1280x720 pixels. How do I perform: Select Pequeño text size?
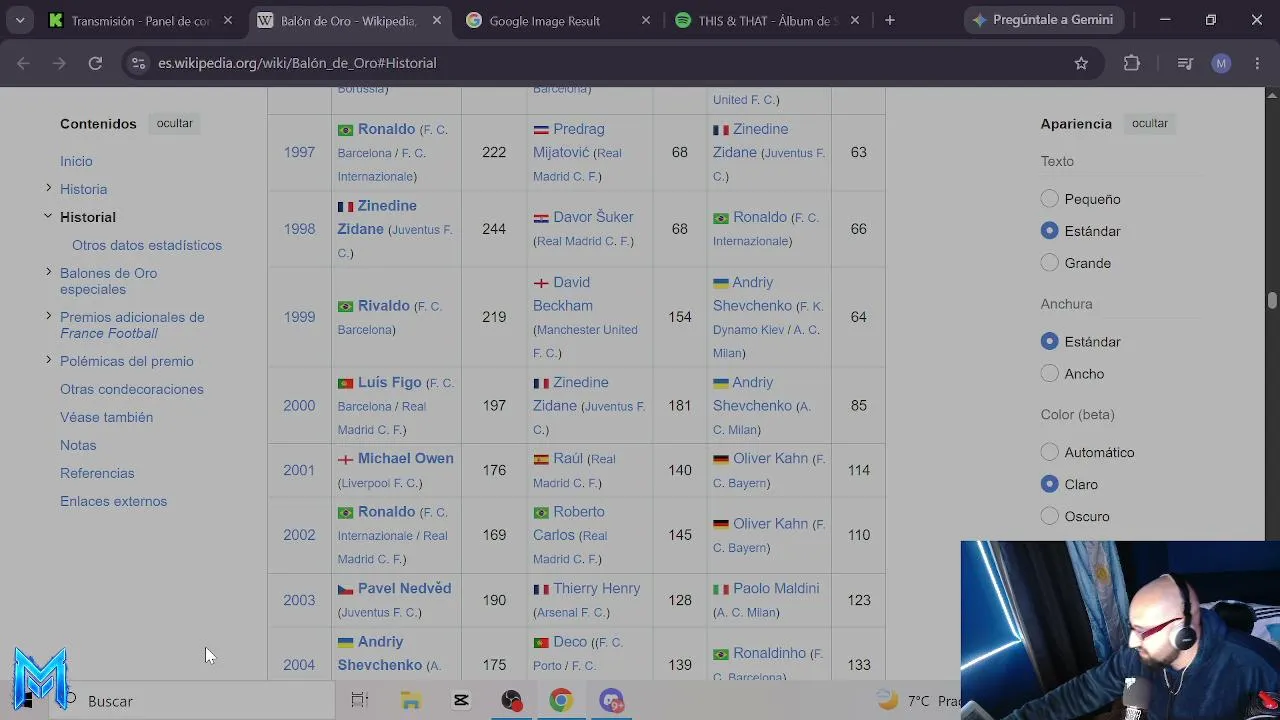coord(1049,199)
